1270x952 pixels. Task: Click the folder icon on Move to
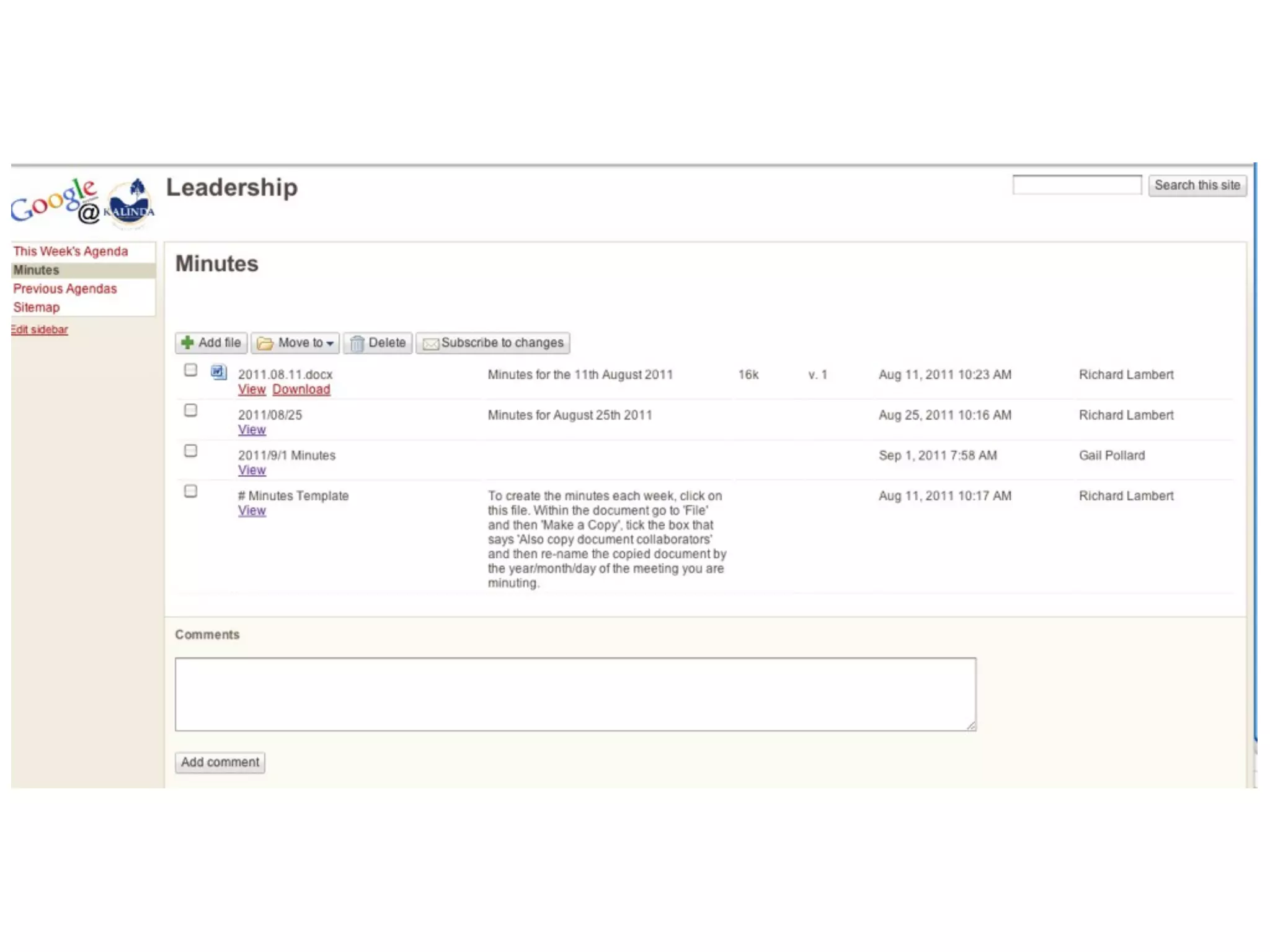265,343
